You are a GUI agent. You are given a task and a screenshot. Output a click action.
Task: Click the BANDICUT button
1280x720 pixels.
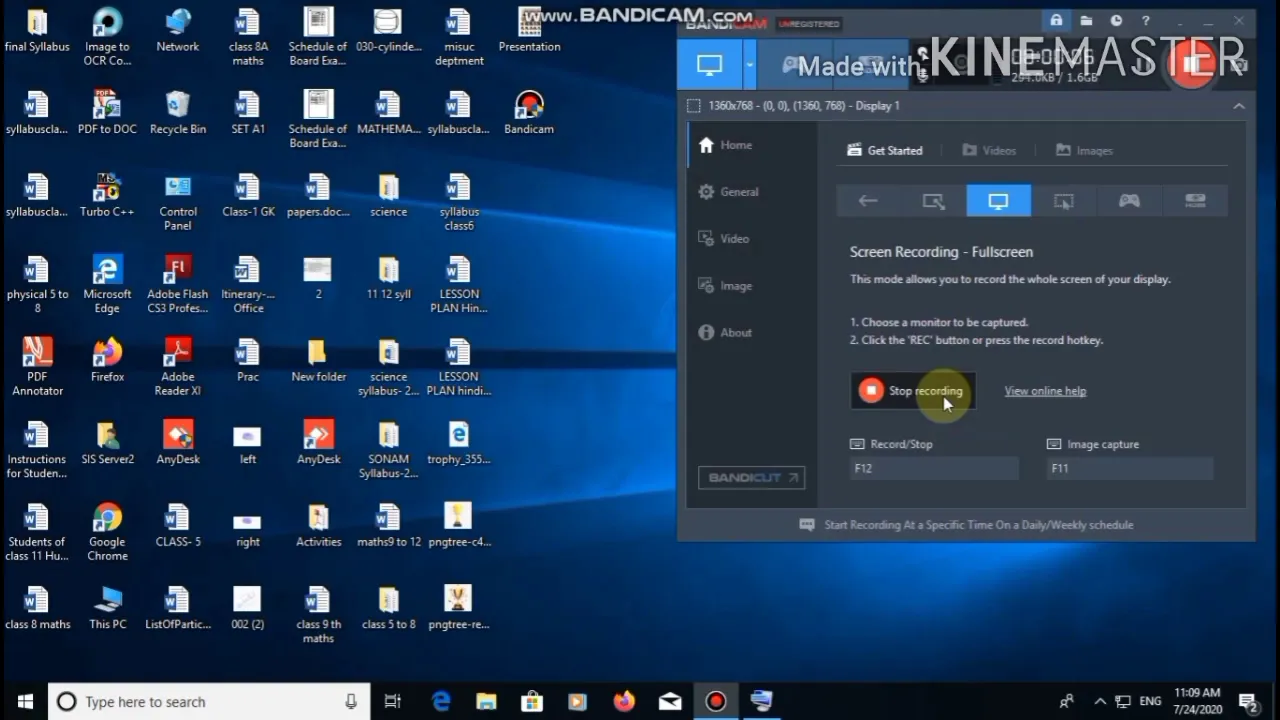[751, 478]
